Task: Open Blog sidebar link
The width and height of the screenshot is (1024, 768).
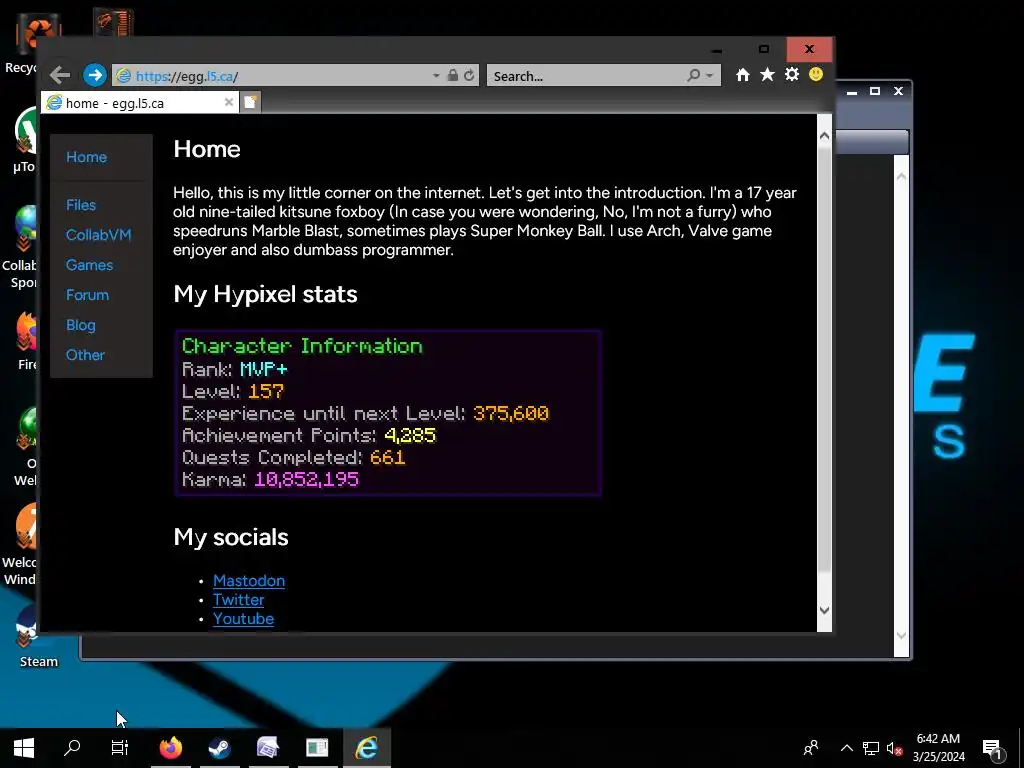Action: coord(81,325)
